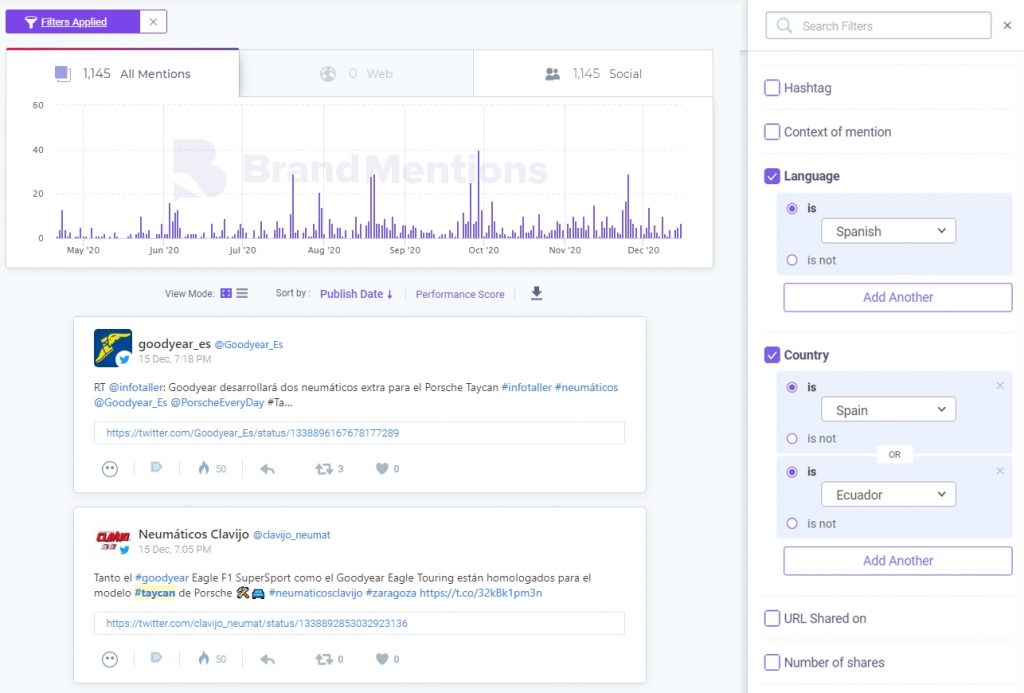Open the @clavijo_neumat handle link
Screen dimensions: 1024x693
point(292,535)
